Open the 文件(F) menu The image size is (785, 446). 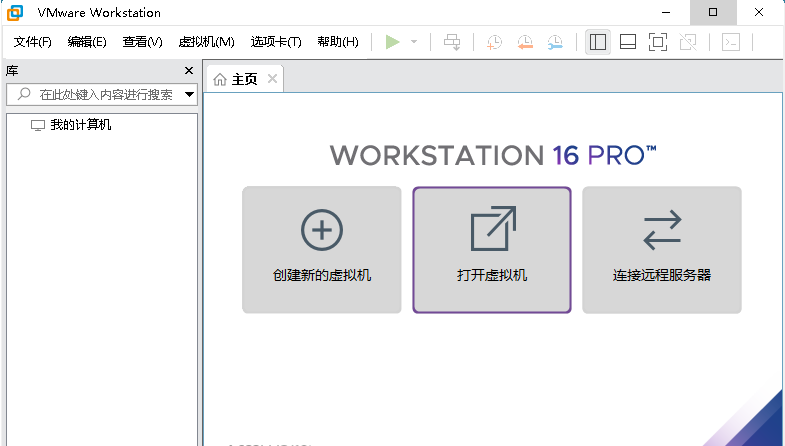pyautogui.click(x=33, y=42)
